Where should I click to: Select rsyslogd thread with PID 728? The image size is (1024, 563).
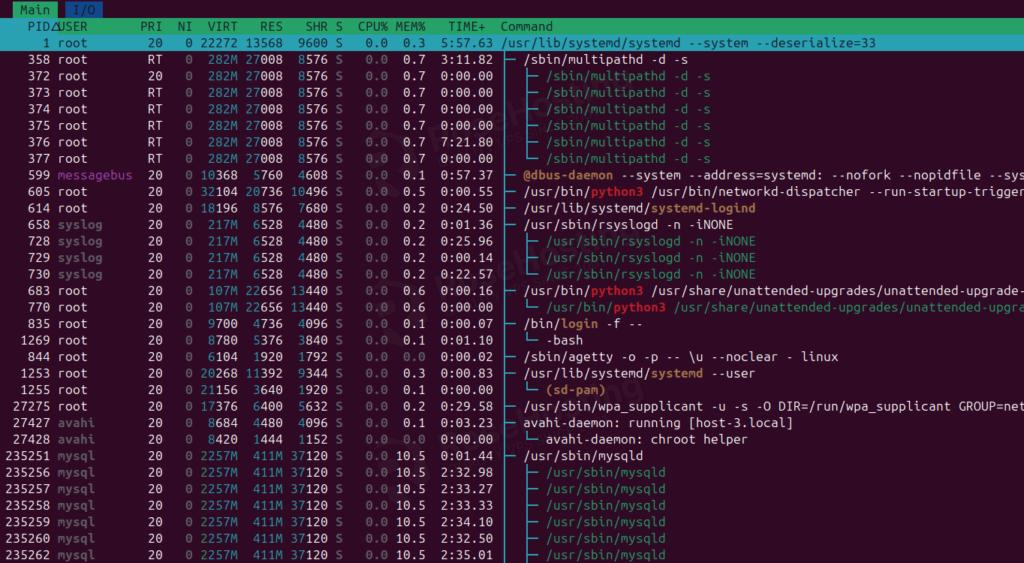512,241
